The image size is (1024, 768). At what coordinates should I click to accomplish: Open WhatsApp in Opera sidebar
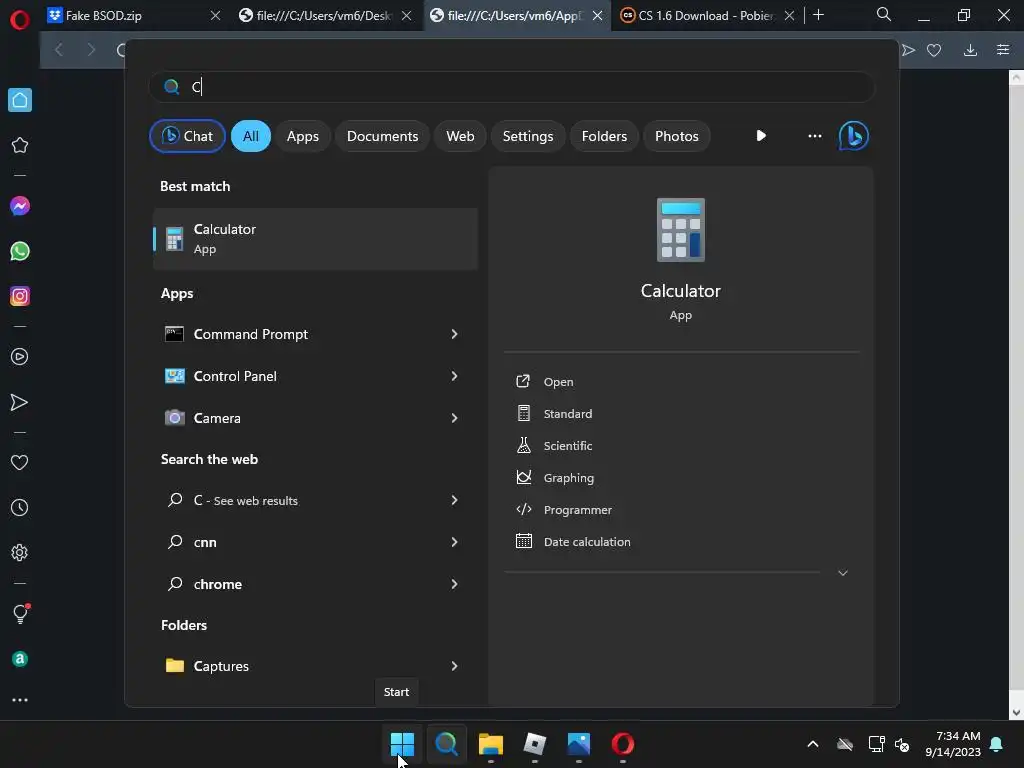(x=20, y=251)
